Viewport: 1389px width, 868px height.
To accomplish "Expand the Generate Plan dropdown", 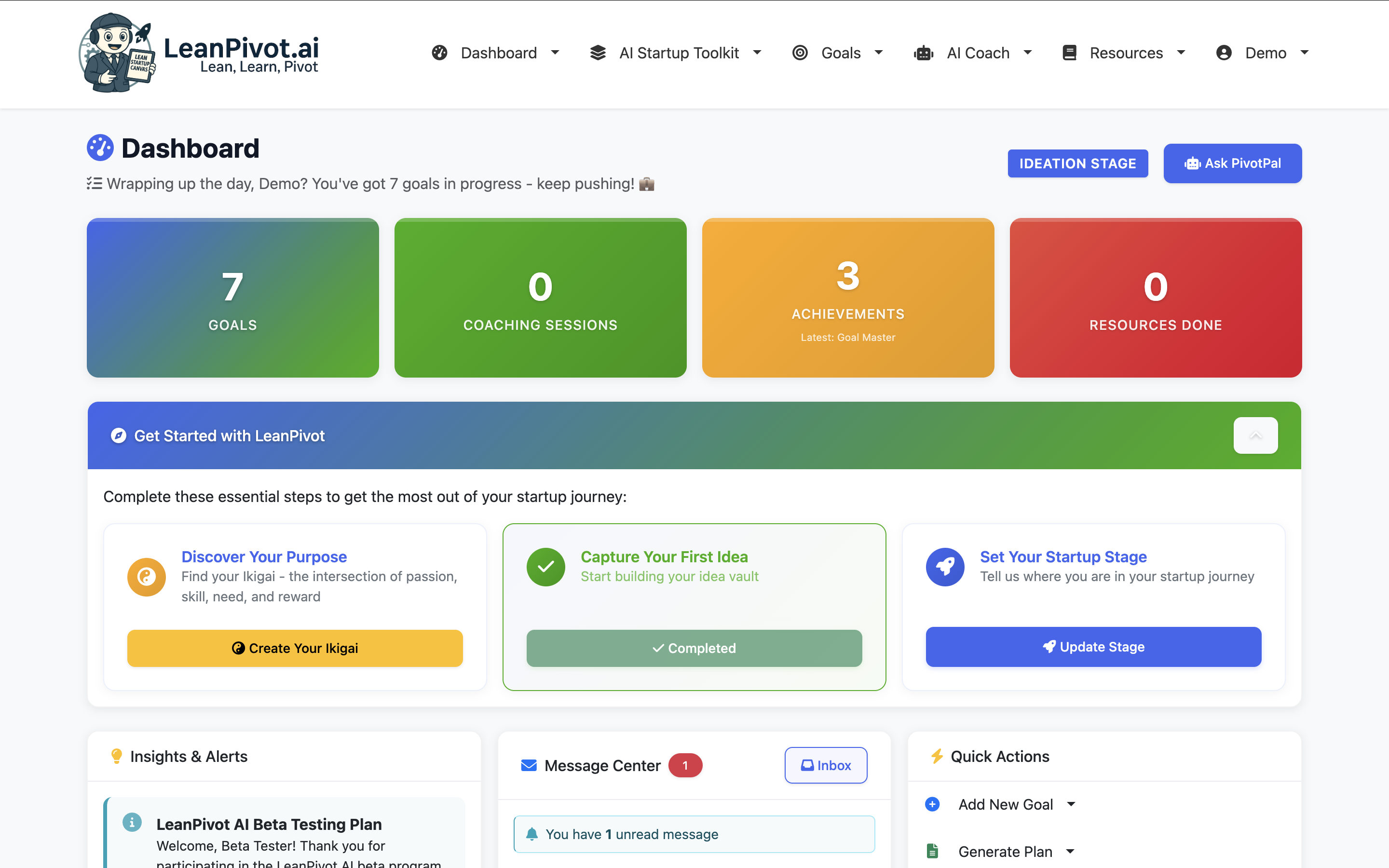I will [x=1070, y=851].
